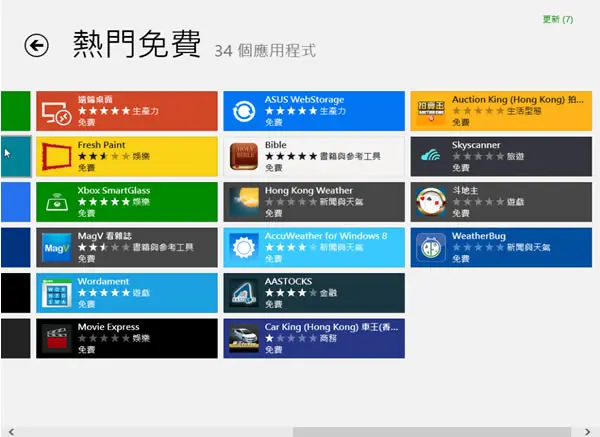Open the Remote Desktop app icon
Screen dimensions: 600x437
[56, 113]
